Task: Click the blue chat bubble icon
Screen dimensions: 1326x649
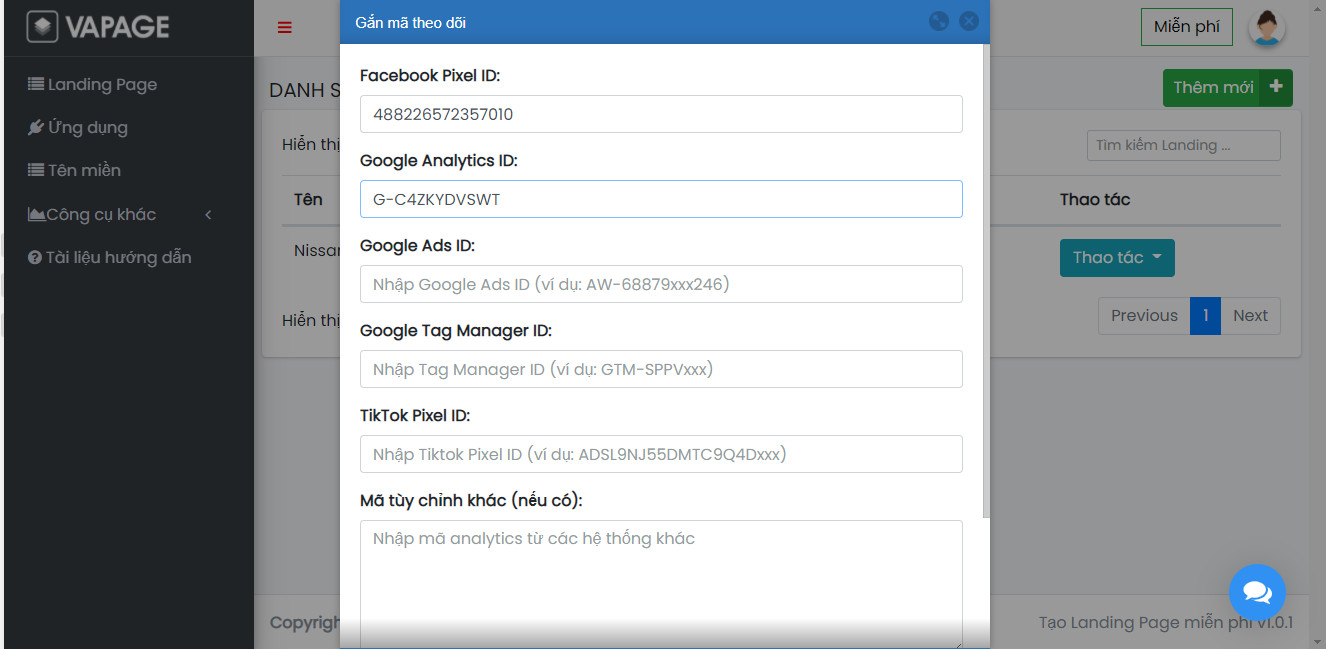Action: 1257,592
